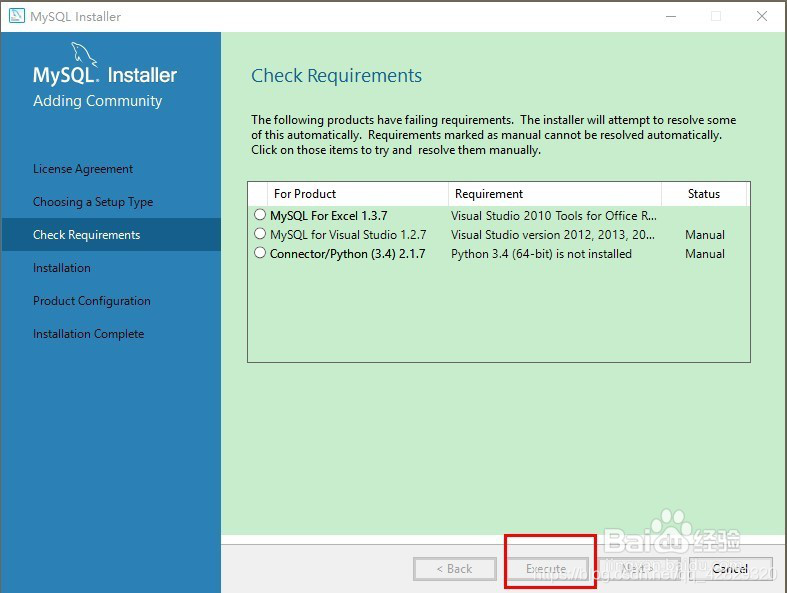Minimize the MySQL Installer window
787x593 pixels.
click(671, 17)
